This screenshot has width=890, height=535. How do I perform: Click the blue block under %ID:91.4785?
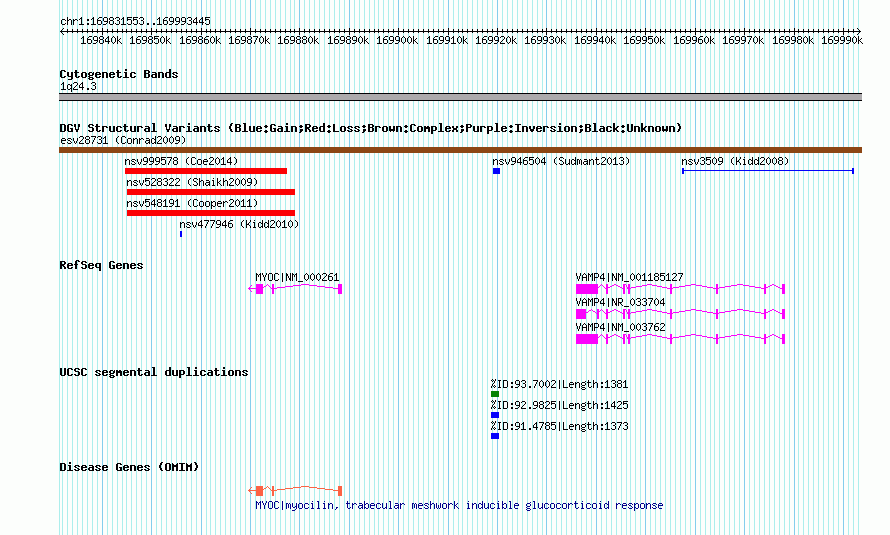495,436
